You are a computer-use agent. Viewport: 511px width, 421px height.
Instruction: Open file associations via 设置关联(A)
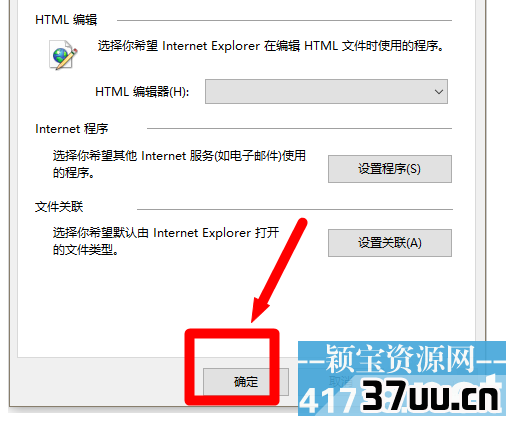390,243
